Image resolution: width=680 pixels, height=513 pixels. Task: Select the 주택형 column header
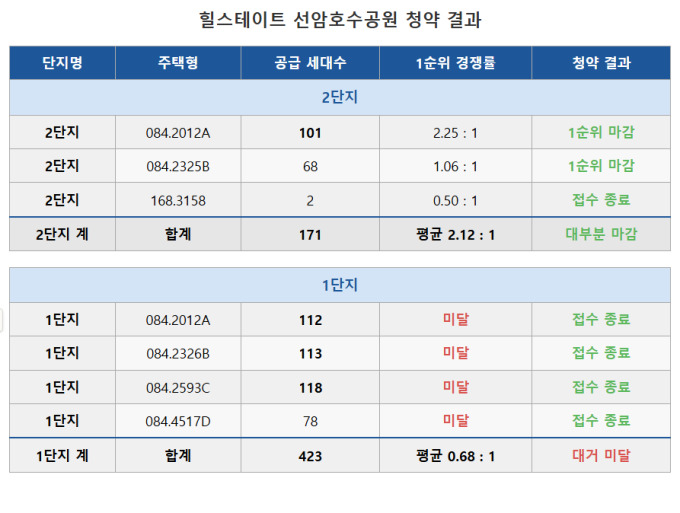coord(177,63)
